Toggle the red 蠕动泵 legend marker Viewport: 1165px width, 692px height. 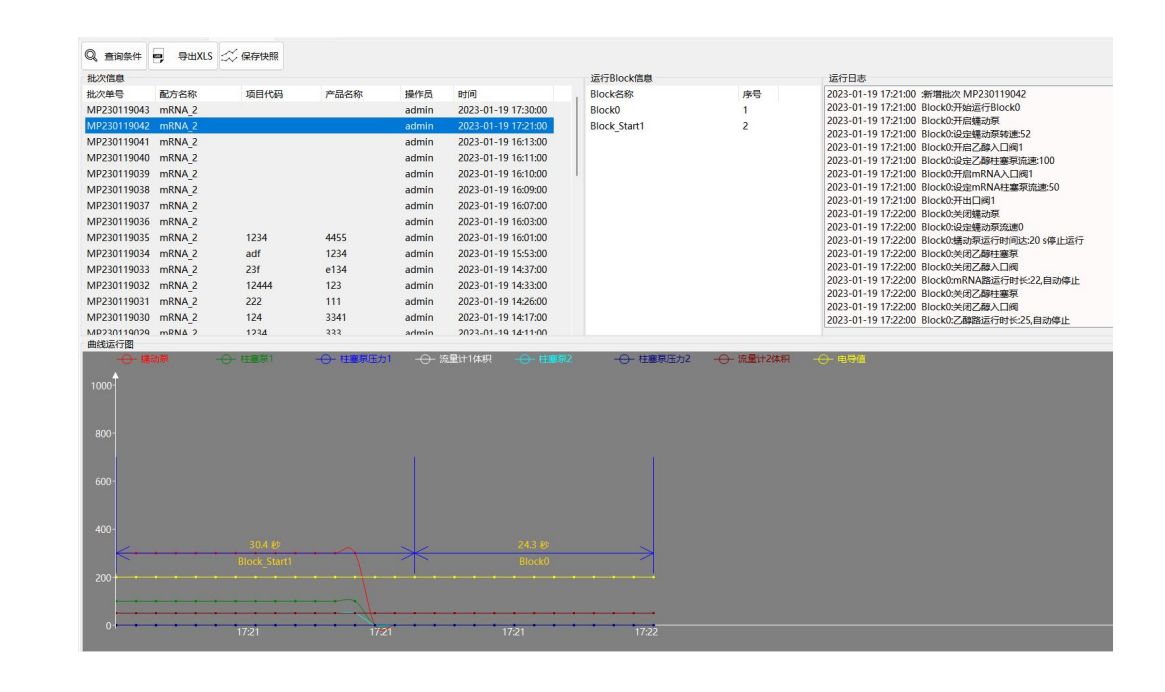click(x=126, y=359)
